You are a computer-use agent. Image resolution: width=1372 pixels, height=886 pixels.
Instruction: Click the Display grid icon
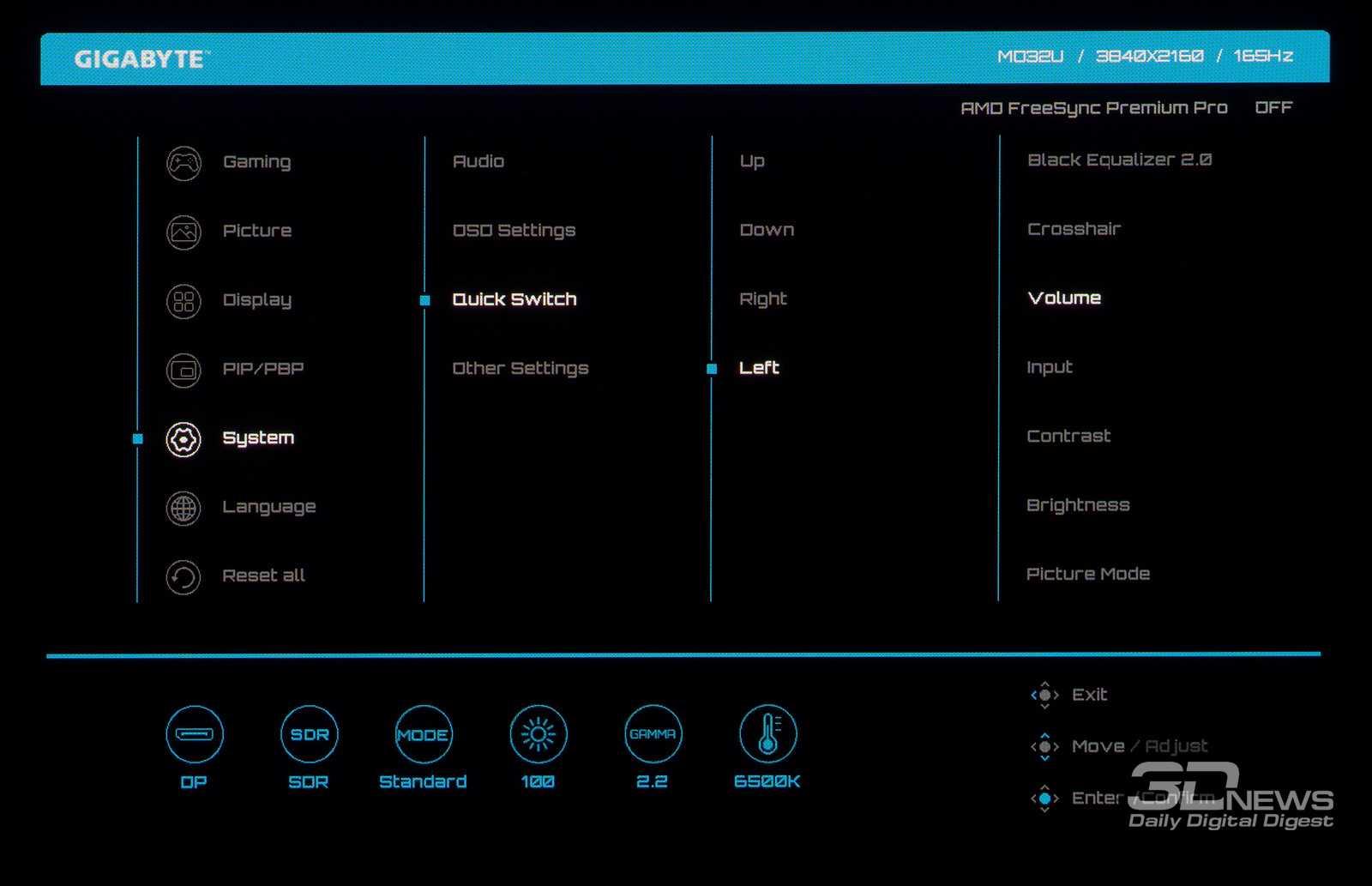coord(184,301)
